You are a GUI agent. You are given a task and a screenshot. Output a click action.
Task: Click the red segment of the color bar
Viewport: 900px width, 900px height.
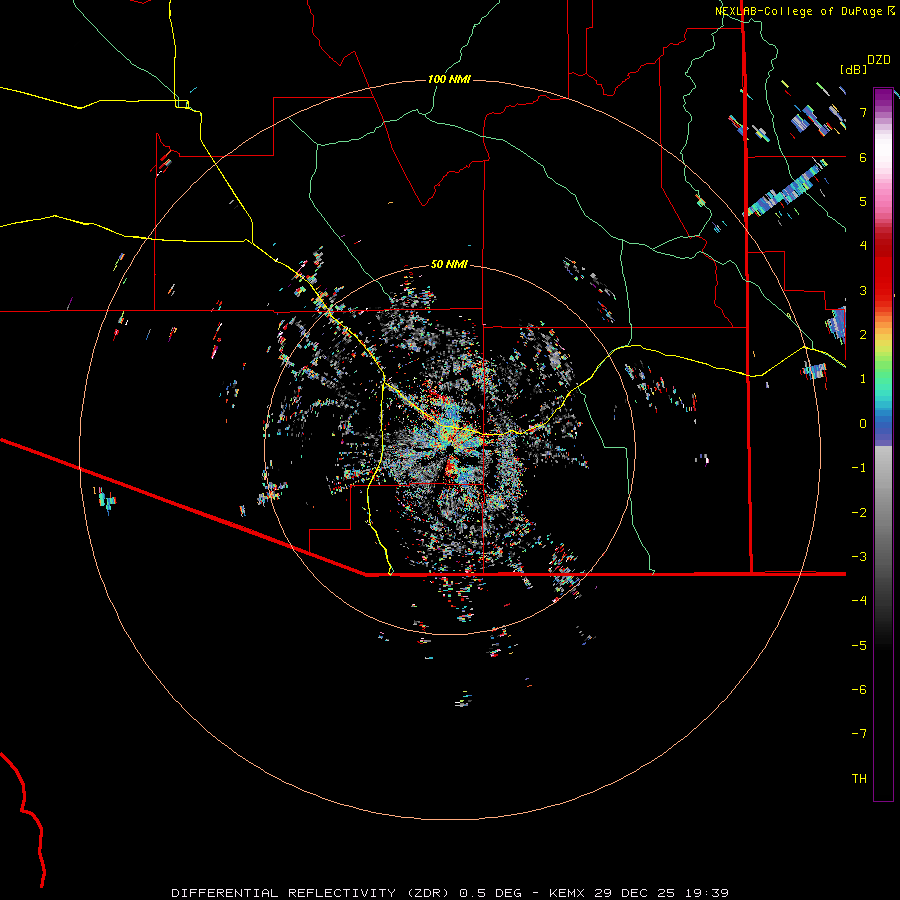click(x=883, y=270)
